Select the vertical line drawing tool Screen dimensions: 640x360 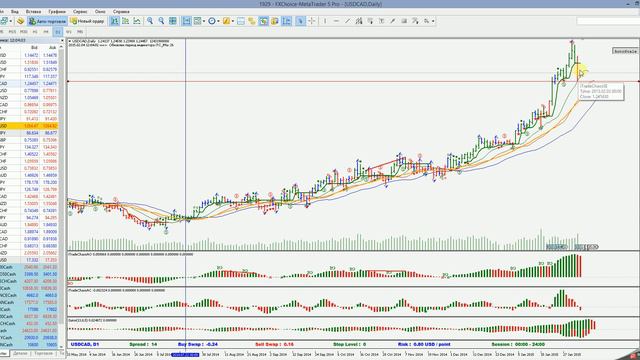(325, 21)
